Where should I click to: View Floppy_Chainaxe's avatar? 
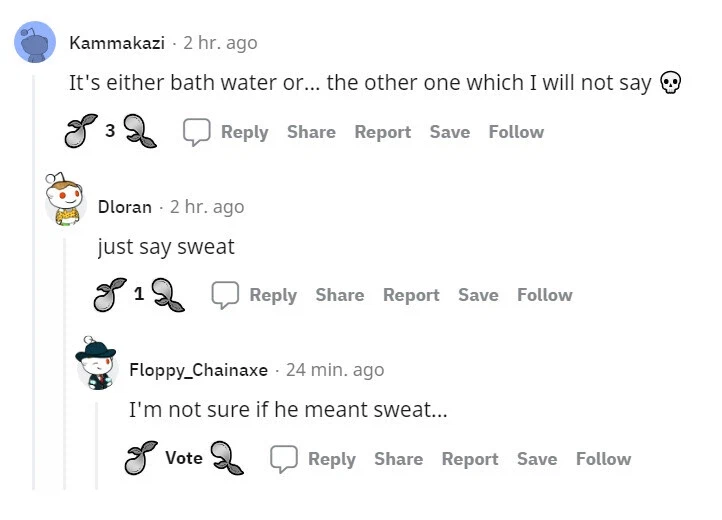[97, 366]
